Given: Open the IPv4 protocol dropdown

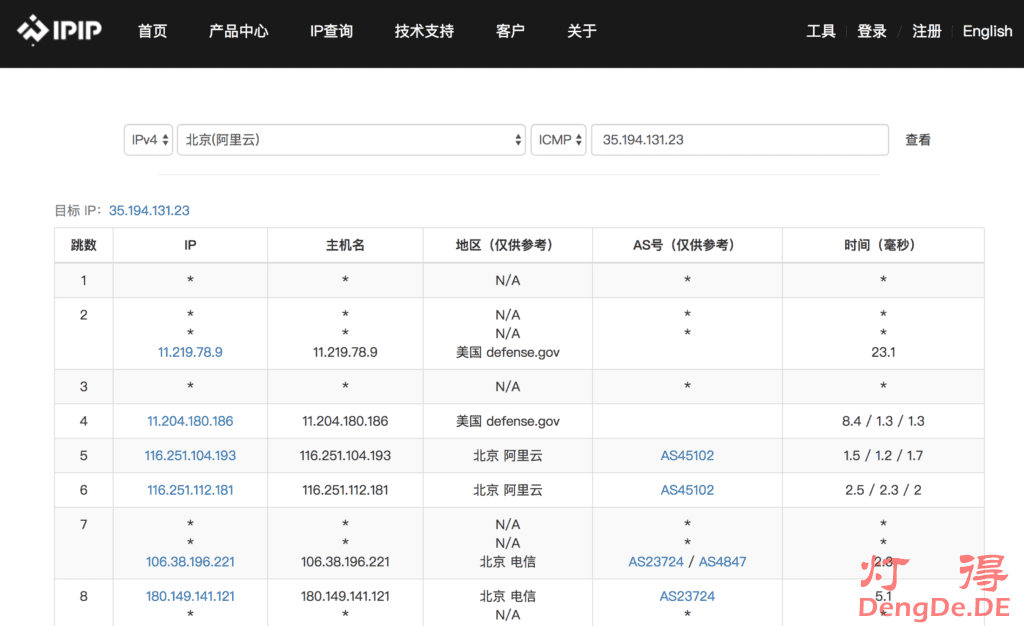Looking at the screenshot, I should point(148,140).
